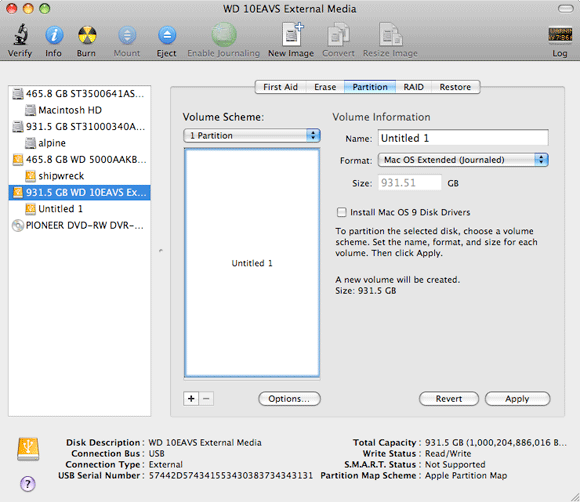The width and height of the screenshot is (580, 502).
Task: Select the PIONEER DVD-RW drive
Action: (79, 225)
